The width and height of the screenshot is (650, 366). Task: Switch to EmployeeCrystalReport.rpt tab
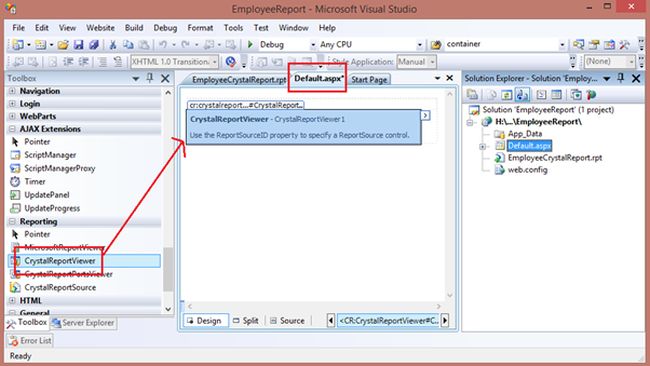(x=239, y=79)
